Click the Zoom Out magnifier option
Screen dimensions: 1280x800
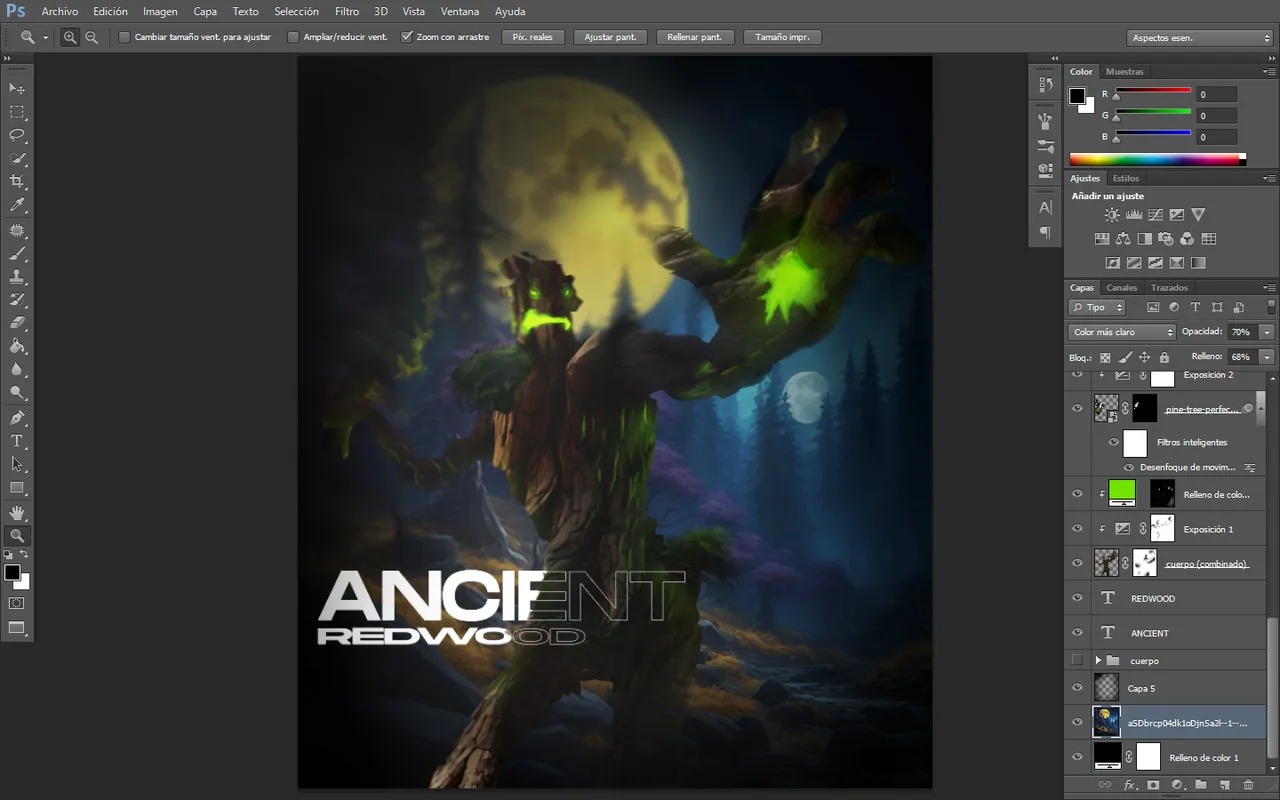tap(92, 37)
